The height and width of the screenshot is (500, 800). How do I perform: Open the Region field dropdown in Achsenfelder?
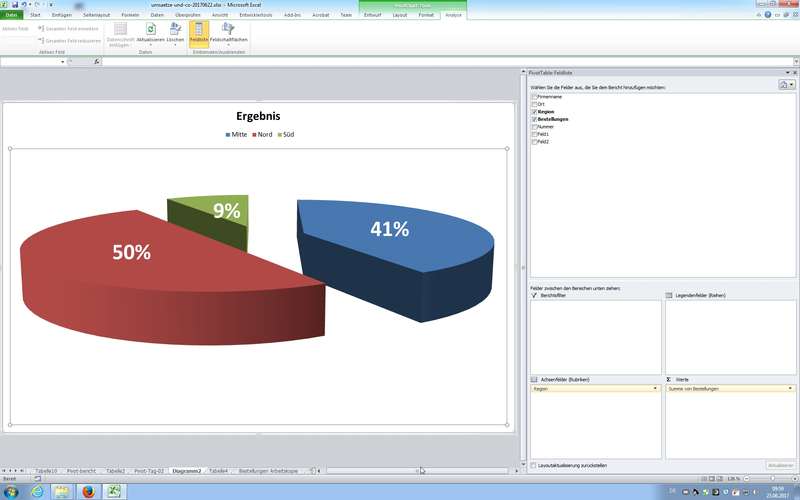[x=655, y=389]
